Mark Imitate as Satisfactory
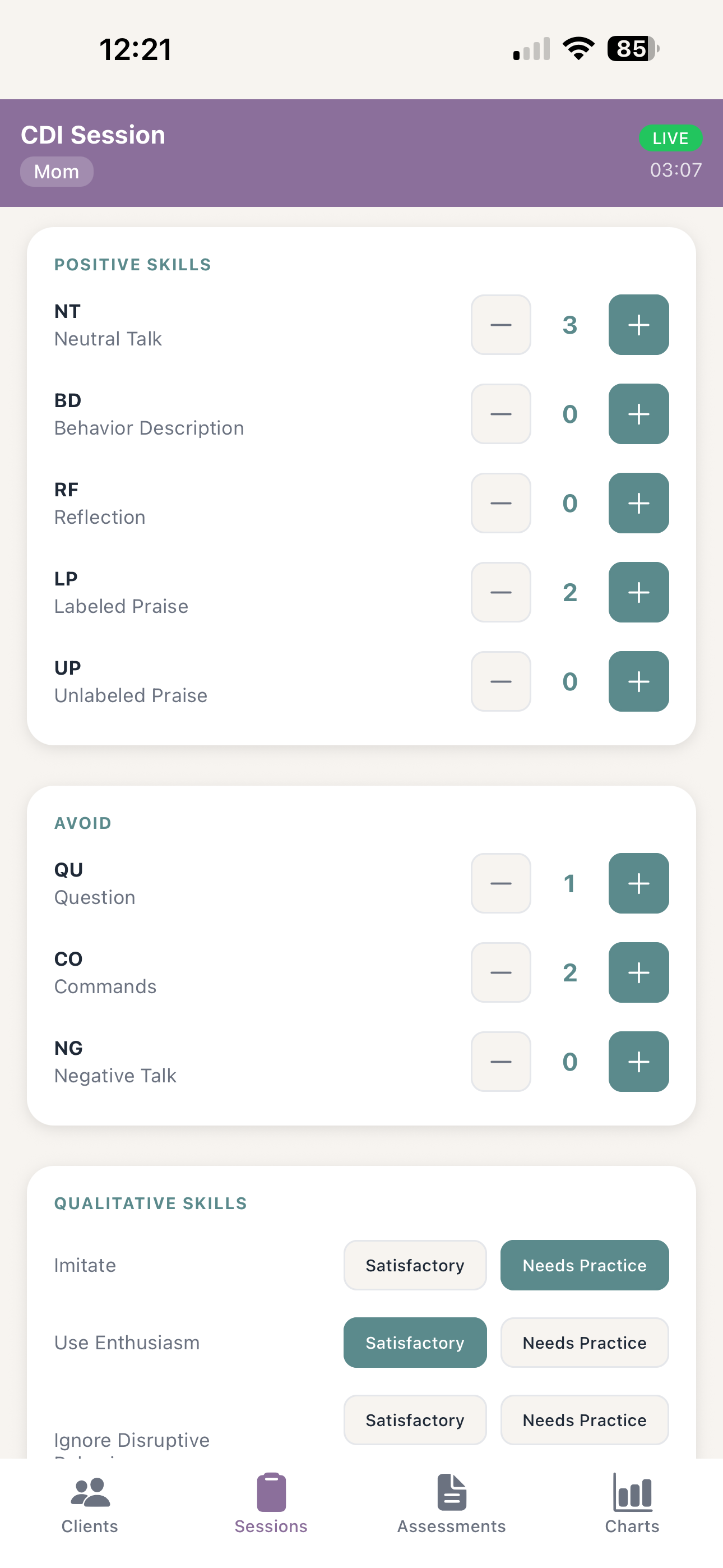The height and width of the screenshot is (1568, 723). (415, 1265)
